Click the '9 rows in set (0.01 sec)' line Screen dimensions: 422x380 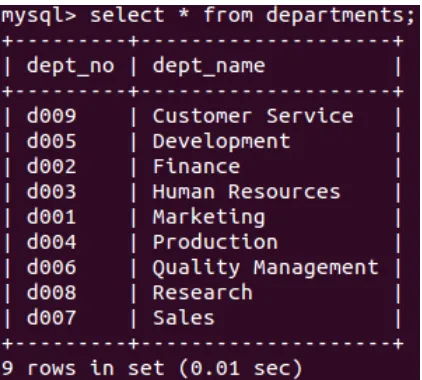pyautogui.click(x=152, y=368)
